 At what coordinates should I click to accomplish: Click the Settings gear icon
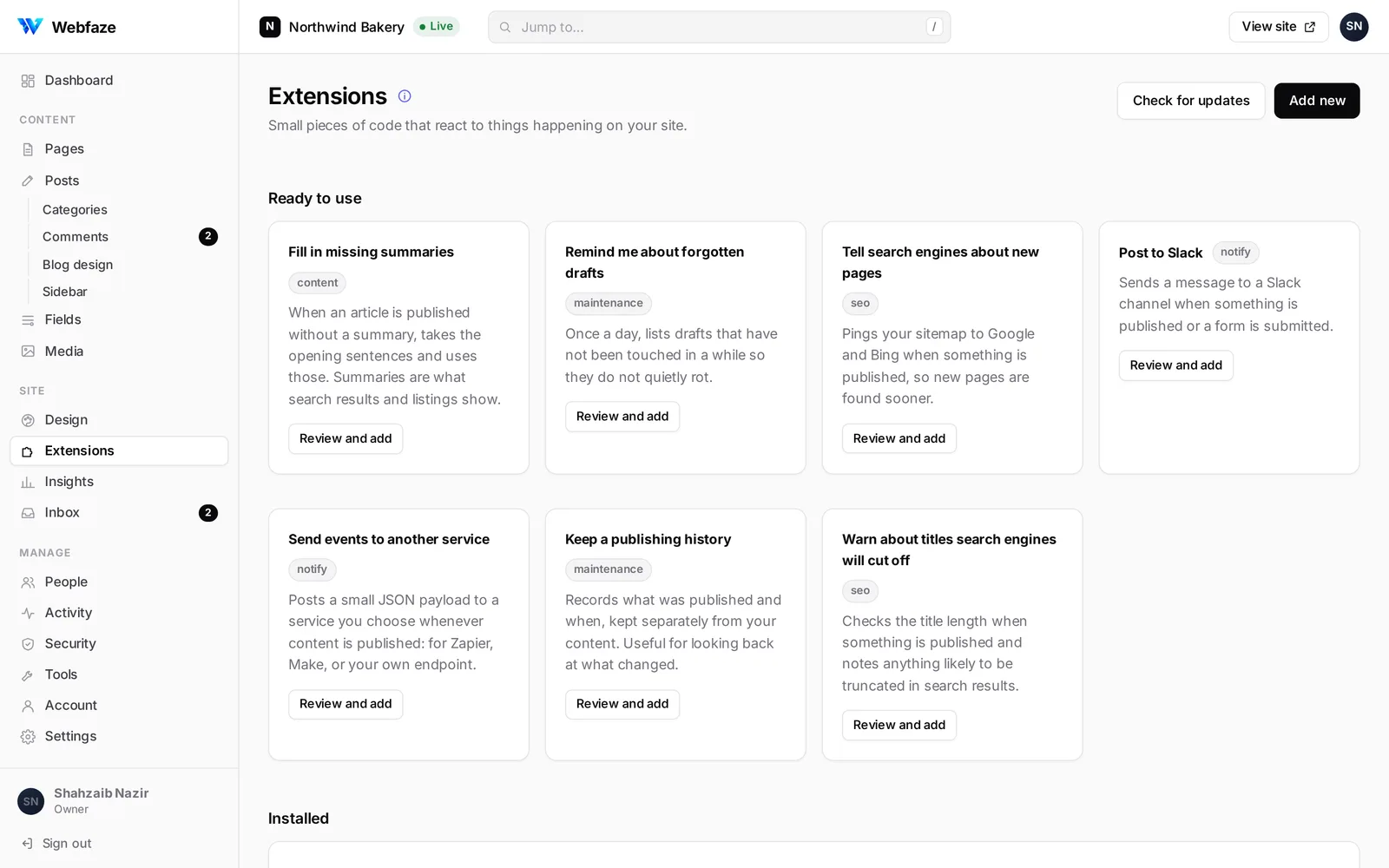(28, 737)
